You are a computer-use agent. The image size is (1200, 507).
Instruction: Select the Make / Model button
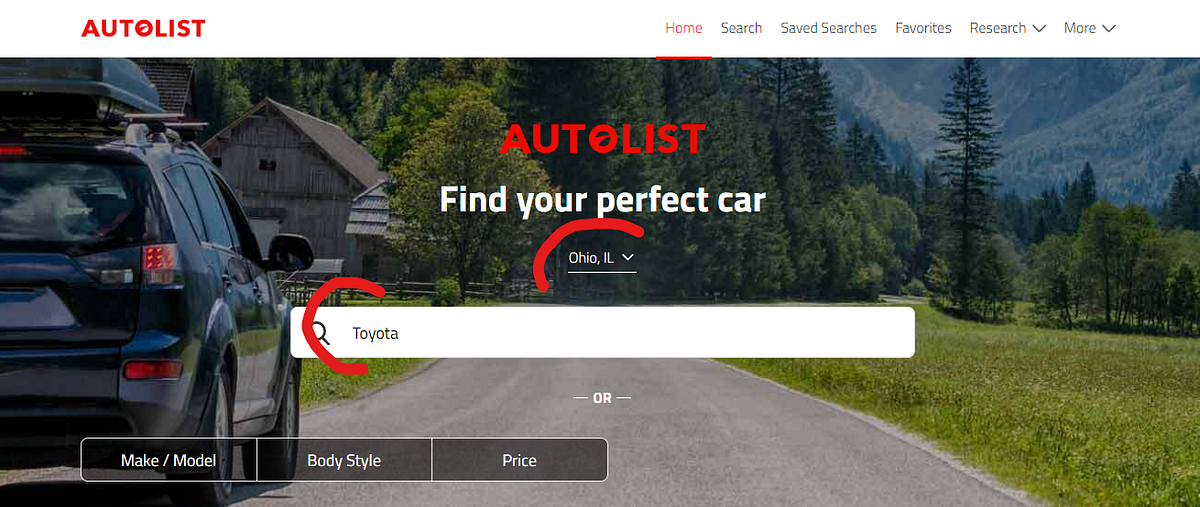pyautogui.click(x=169, y=460)
